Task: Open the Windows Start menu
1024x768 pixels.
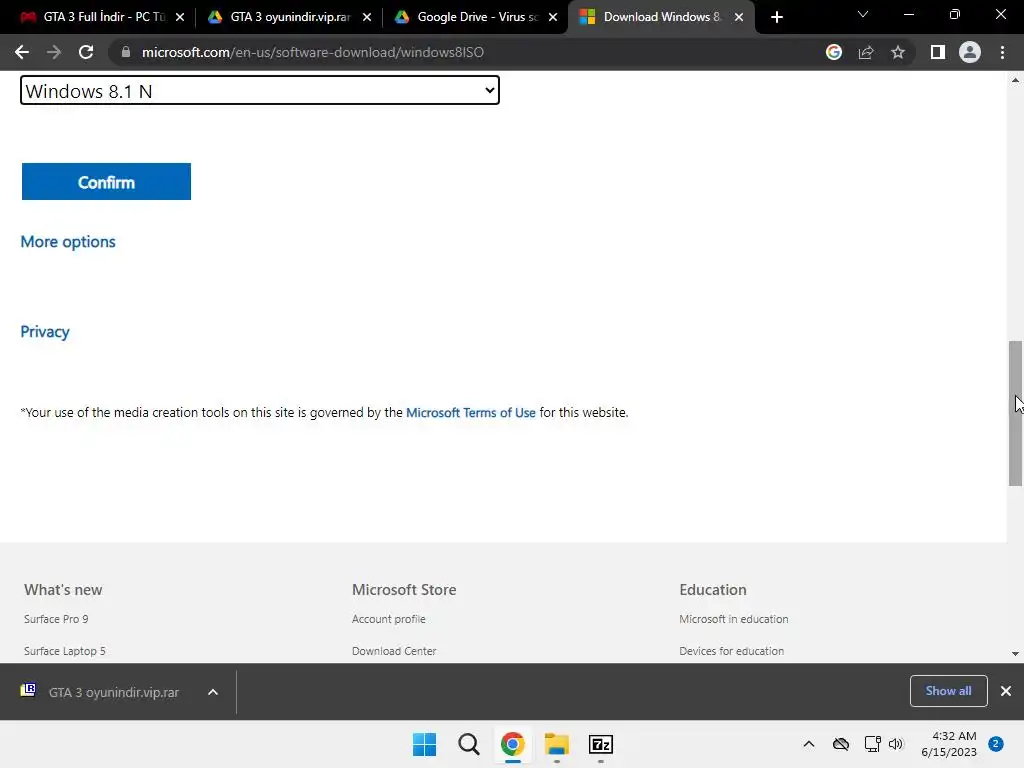Action: tap(424, 744)
